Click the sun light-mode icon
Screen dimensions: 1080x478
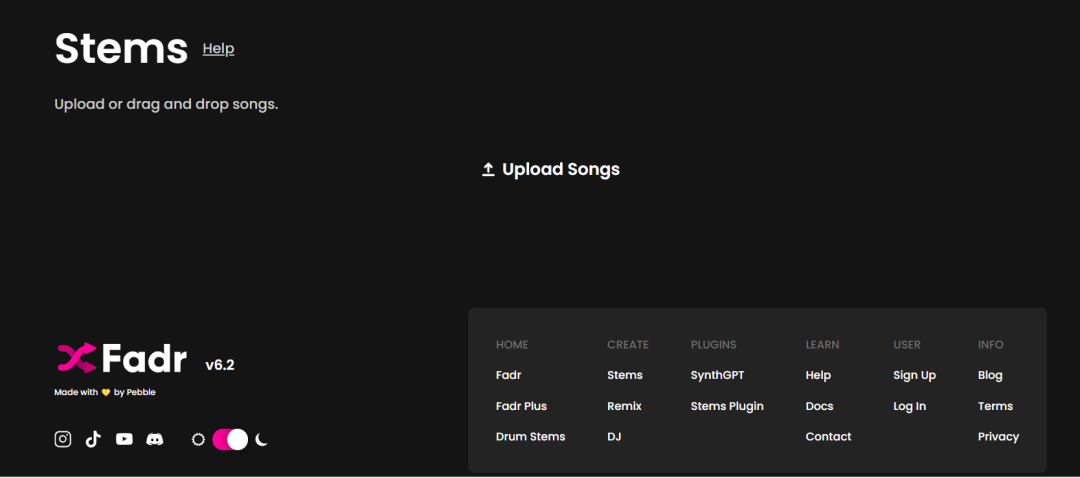click(x=198, y=439)
